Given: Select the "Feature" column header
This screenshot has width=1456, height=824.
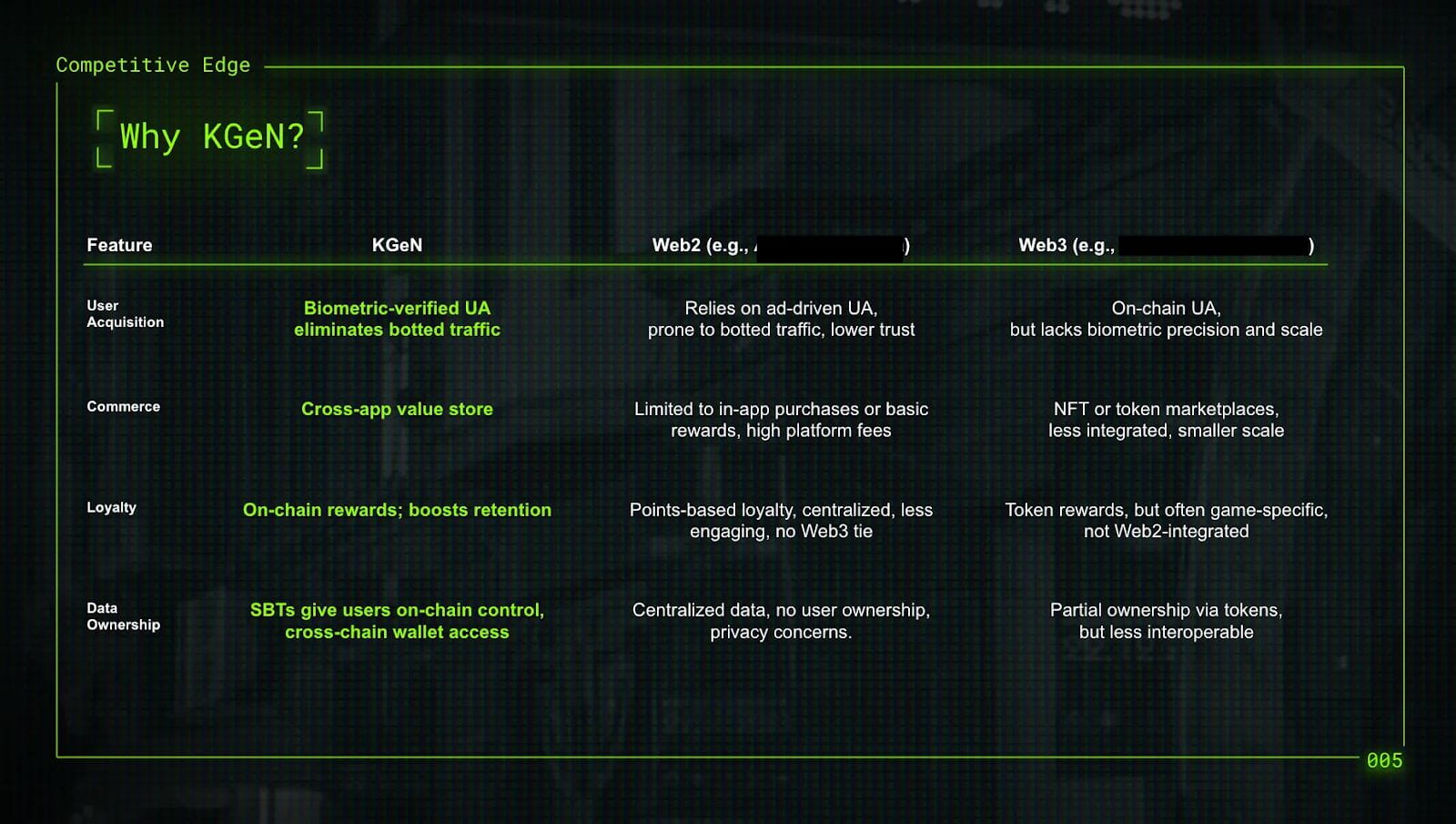Looking at the screenshot, I should 119,245.
